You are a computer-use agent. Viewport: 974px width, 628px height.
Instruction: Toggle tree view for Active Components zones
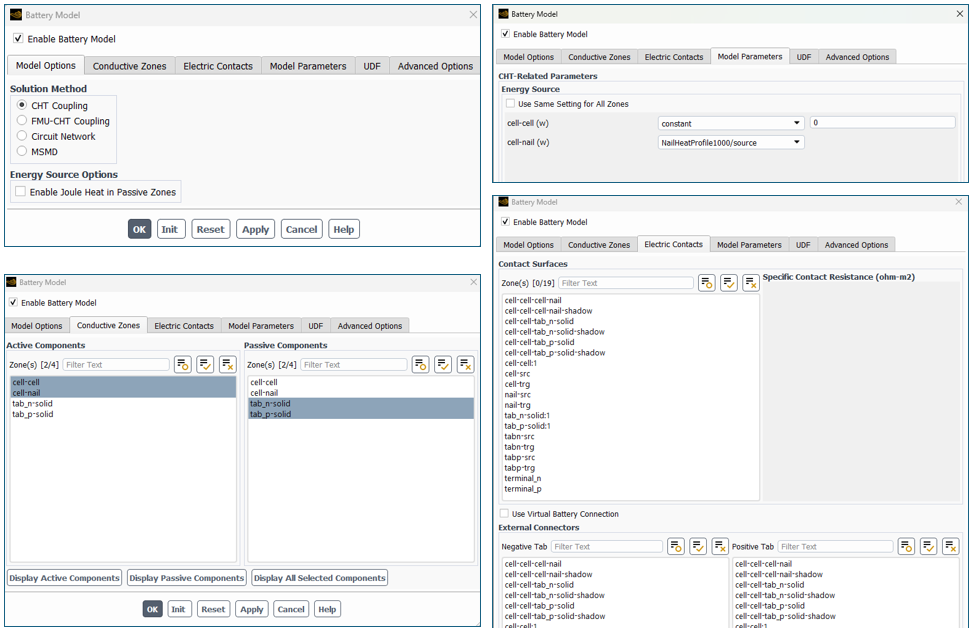point(183,365)
